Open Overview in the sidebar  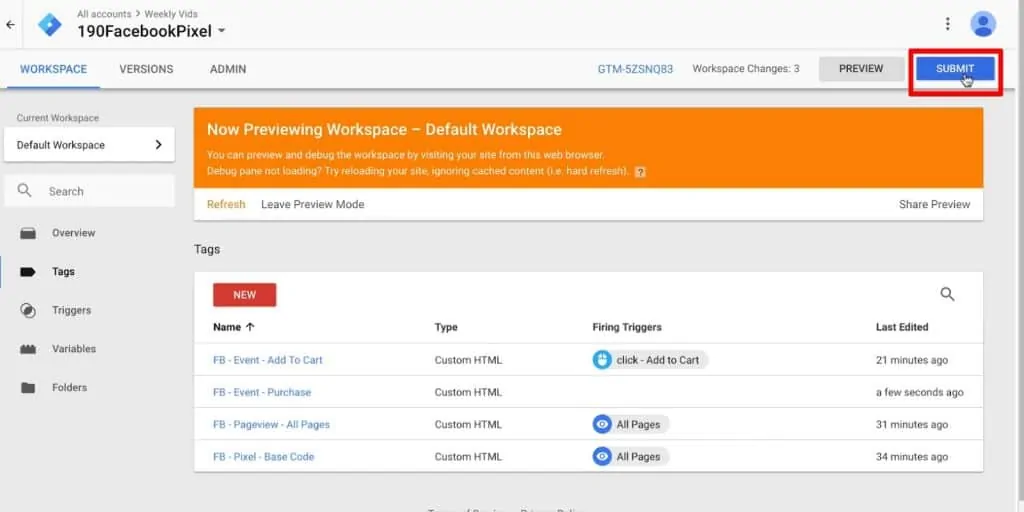point(73,233)
